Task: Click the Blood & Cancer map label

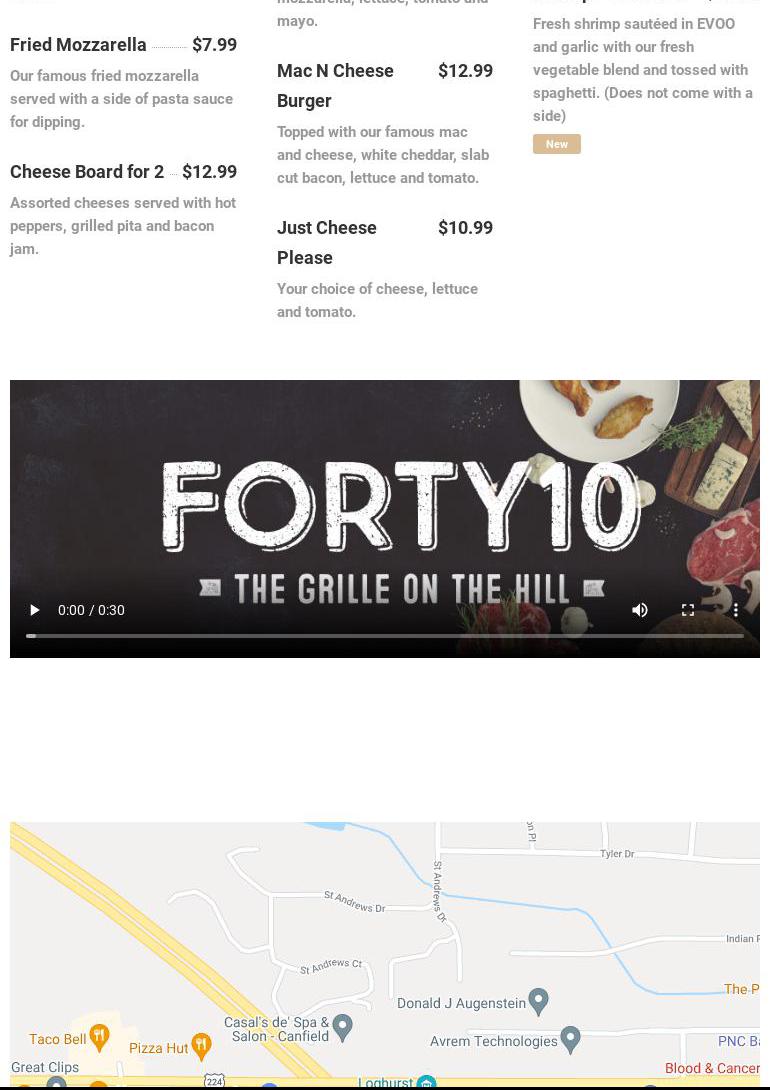Action: [x=712, y=1068]
